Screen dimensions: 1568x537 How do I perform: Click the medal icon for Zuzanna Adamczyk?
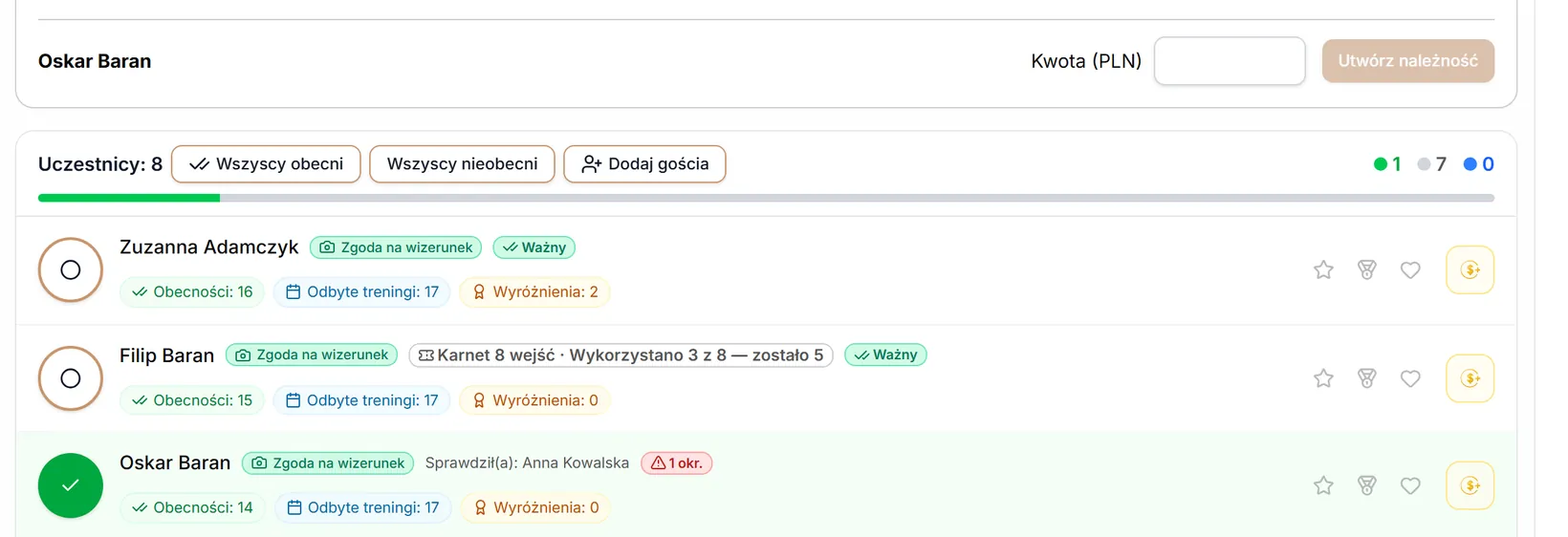pyautogui.click(x=1367, y=270)
